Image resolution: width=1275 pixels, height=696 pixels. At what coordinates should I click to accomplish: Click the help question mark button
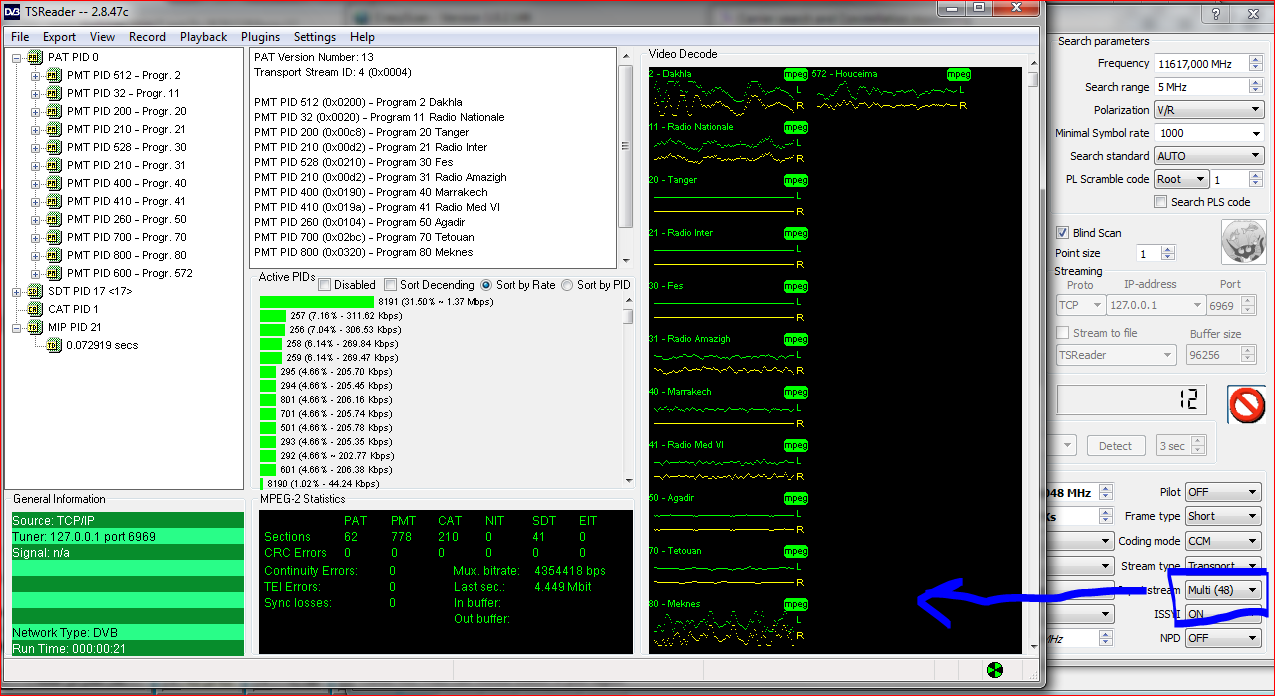point(1216,14)
